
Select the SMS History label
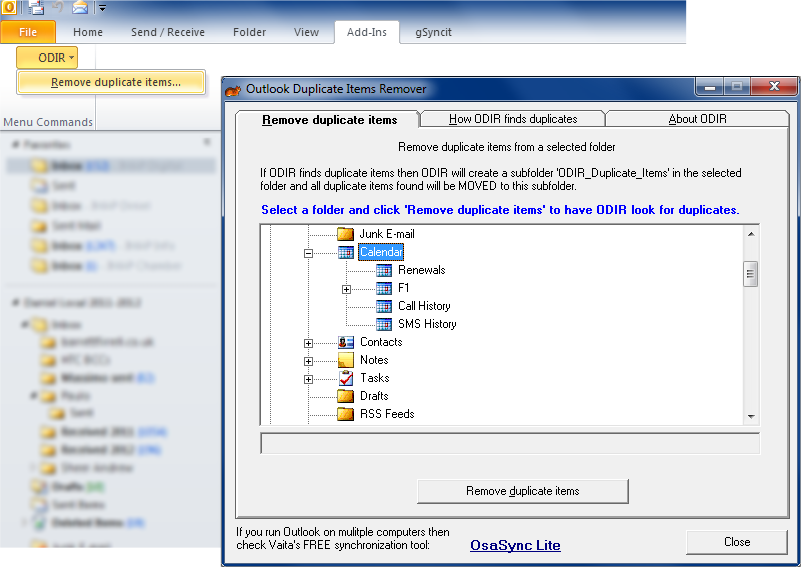[427, 324]
